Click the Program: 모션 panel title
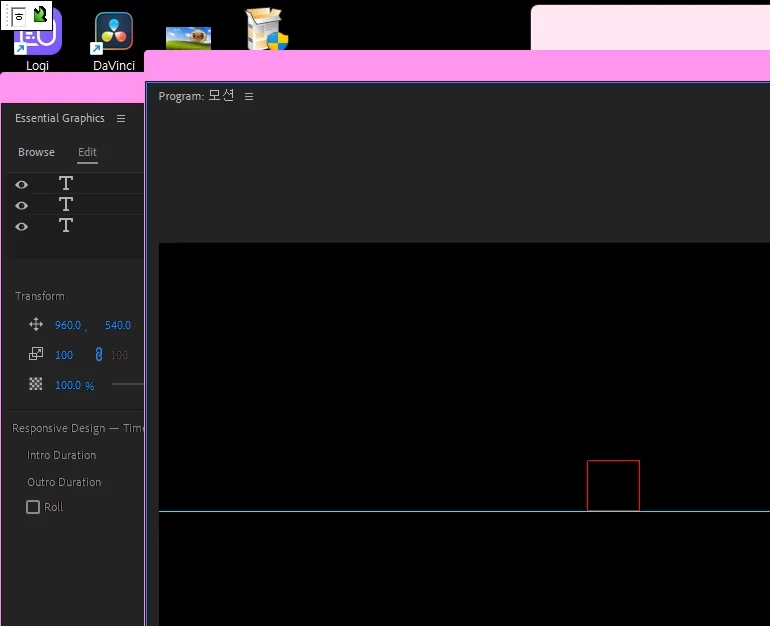This screenshot has width=770, height=626. [196, 96]
